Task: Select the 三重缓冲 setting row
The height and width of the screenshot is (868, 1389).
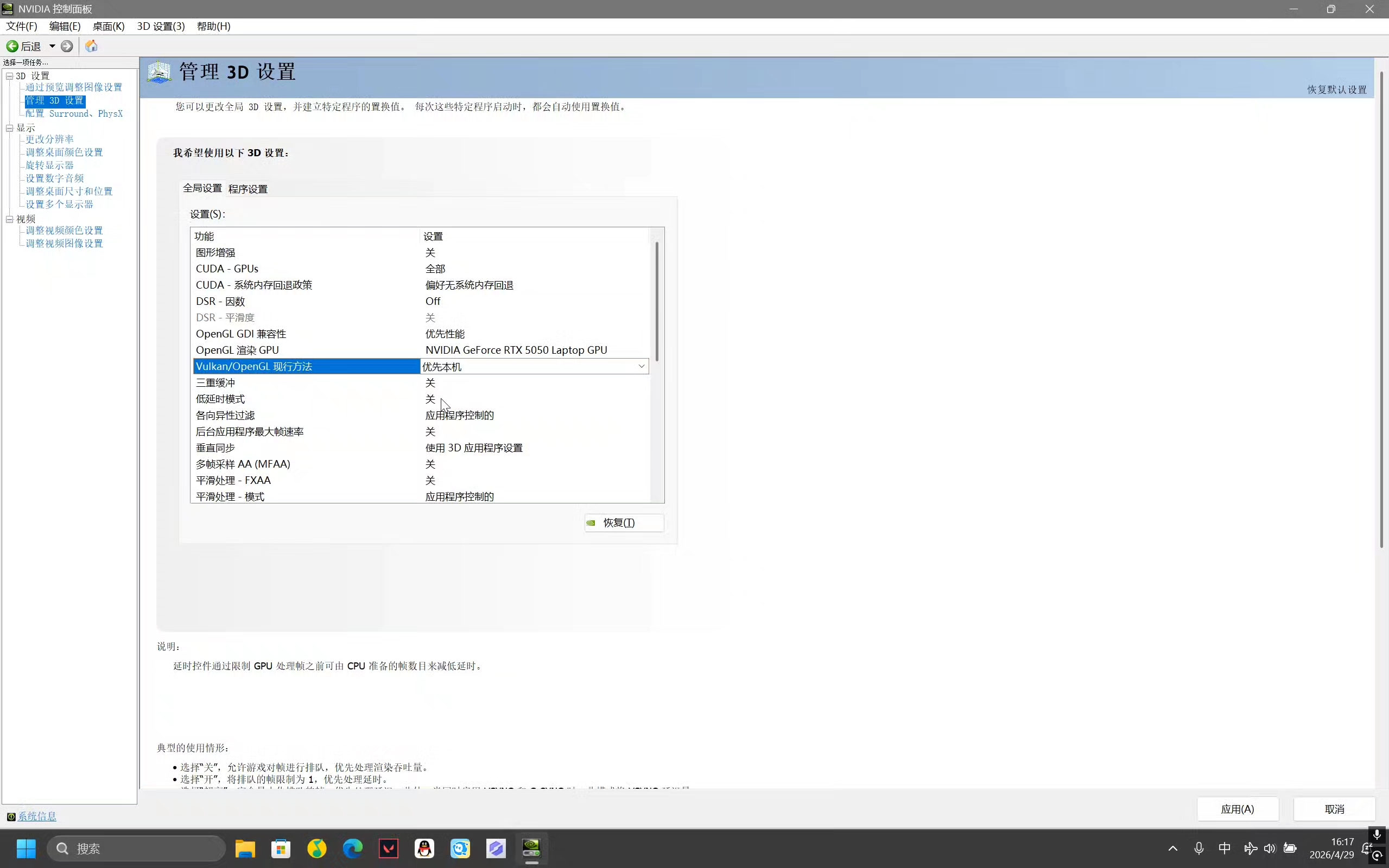Action: 421,383
